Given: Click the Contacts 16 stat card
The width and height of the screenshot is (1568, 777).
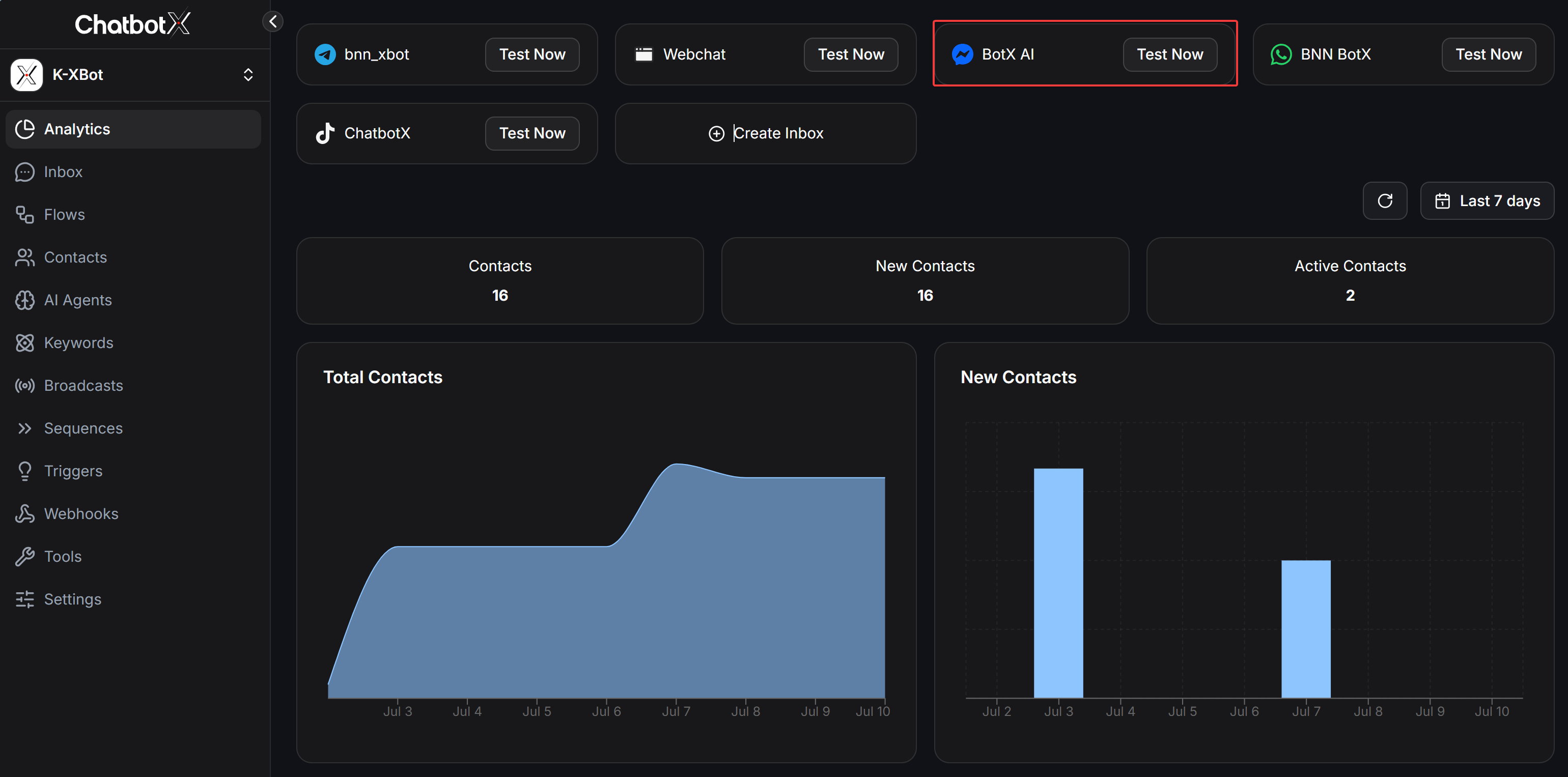Looking at the screenshot, I should click(500, 280).
